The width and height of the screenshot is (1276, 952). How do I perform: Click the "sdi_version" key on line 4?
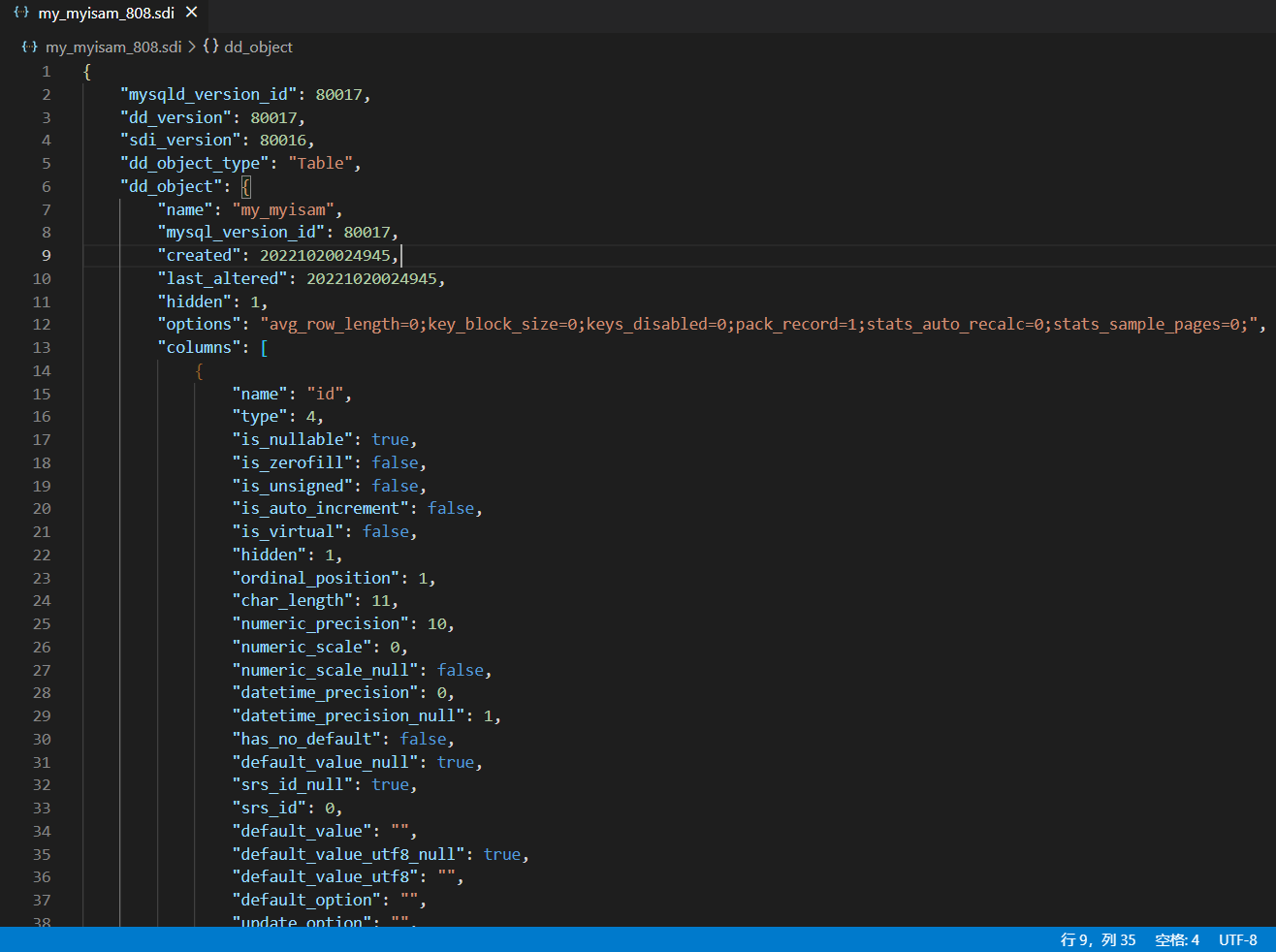(180, 141)
